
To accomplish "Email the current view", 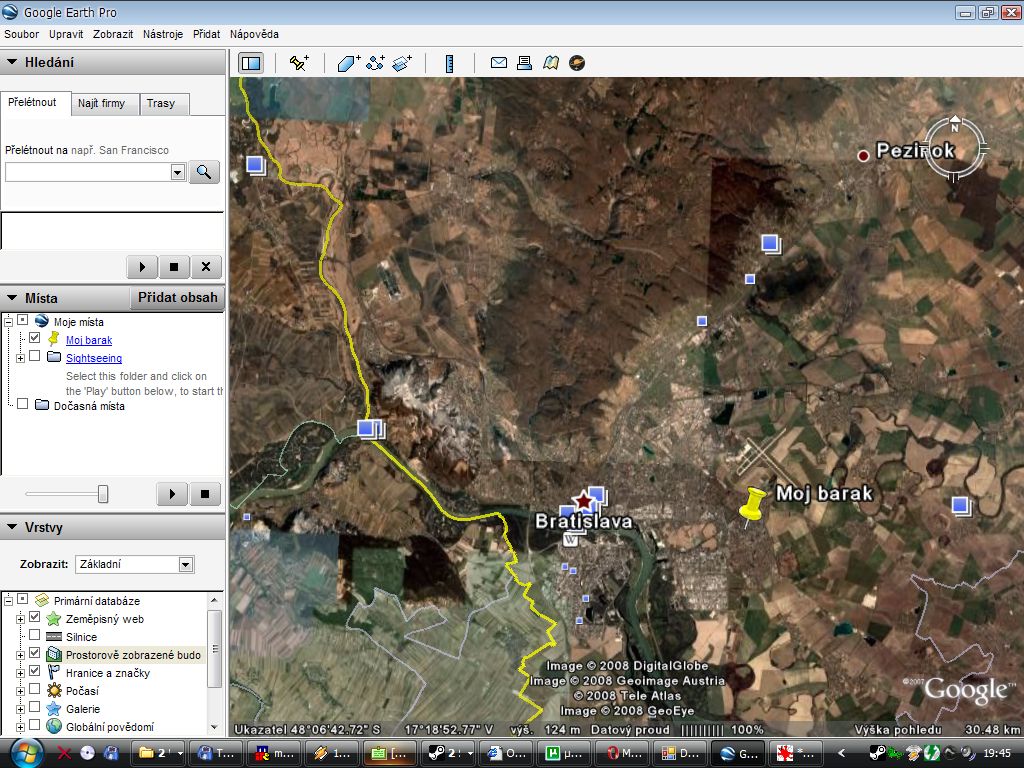I will point(499,63).
